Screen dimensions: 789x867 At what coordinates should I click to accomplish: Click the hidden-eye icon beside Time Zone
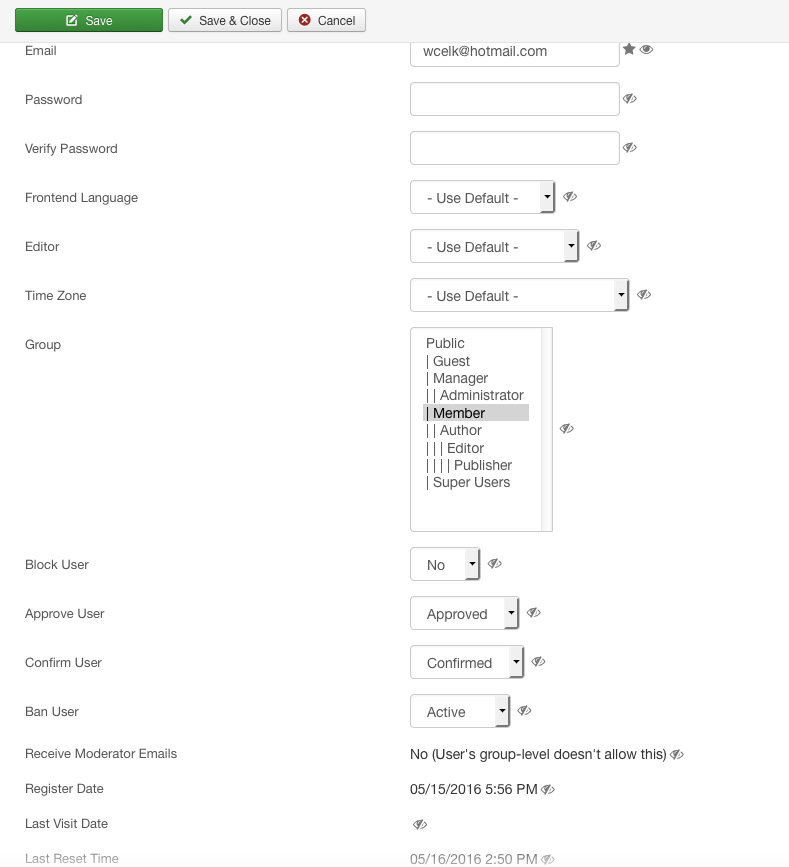coord(644,295)
